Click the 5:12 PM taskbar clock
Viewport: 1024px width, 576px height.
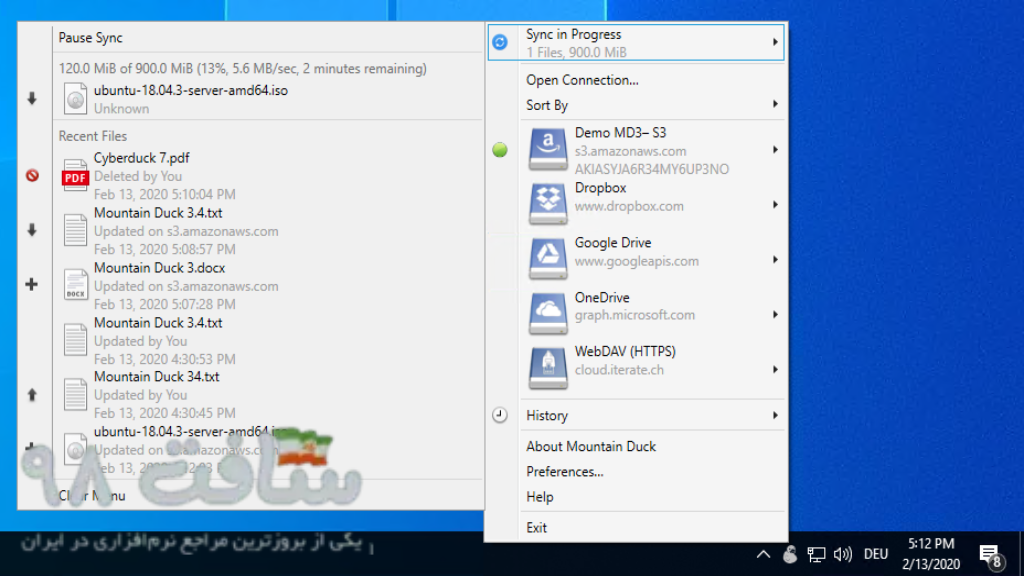(x=931, y=544)
